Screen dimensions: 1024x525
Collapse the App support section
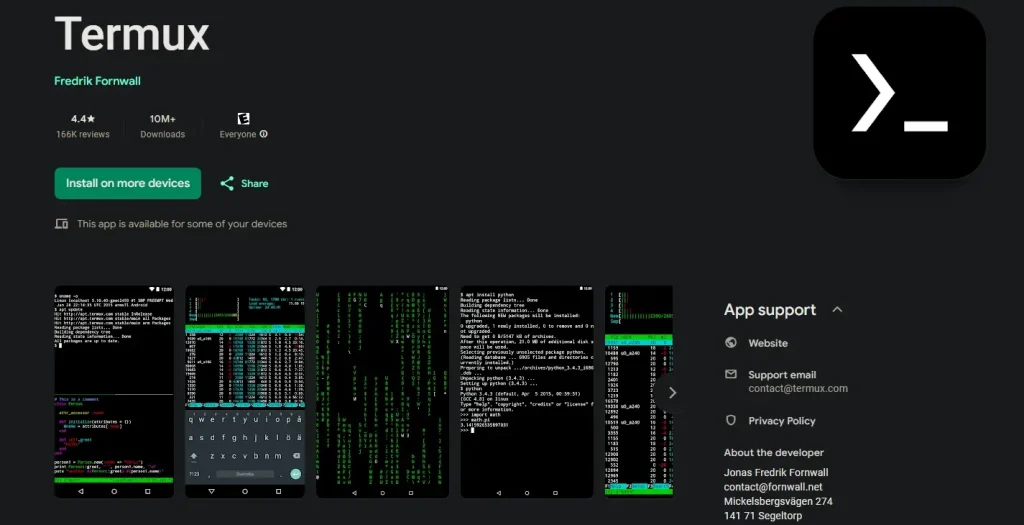point(837,310)
